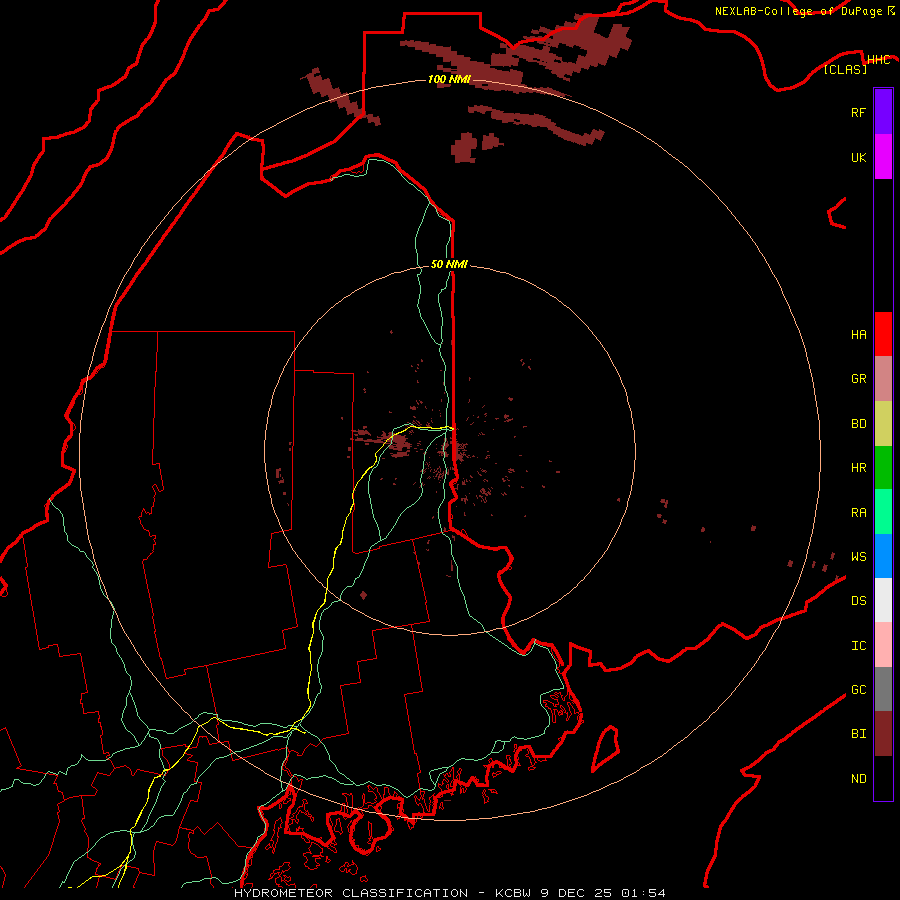This screenshot has height=900, width=900.
Task: Click the GC gray legend swatch
Action: (x=883, y=689)
